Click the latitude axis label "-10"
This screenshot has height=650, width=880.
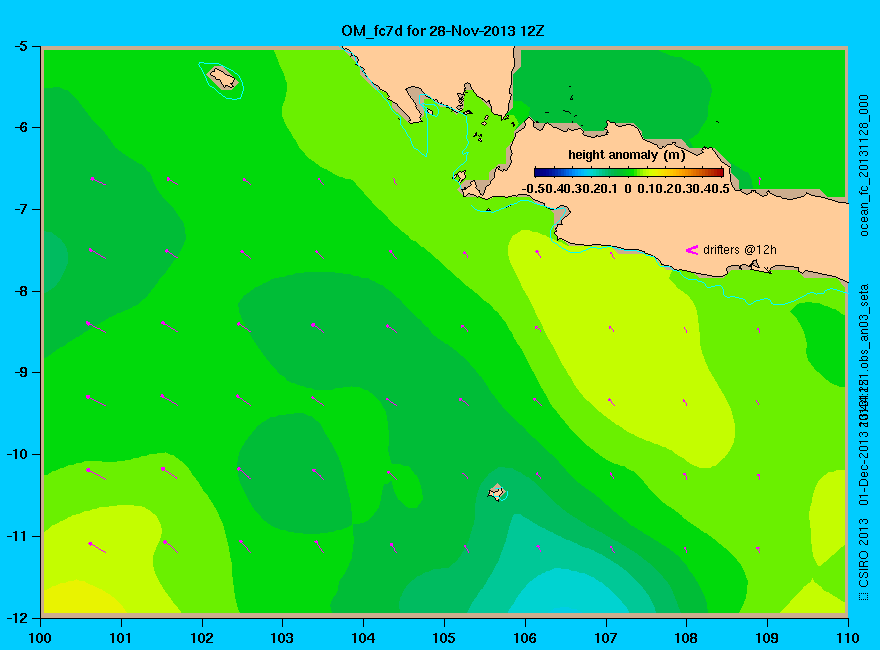click(16, 454)
